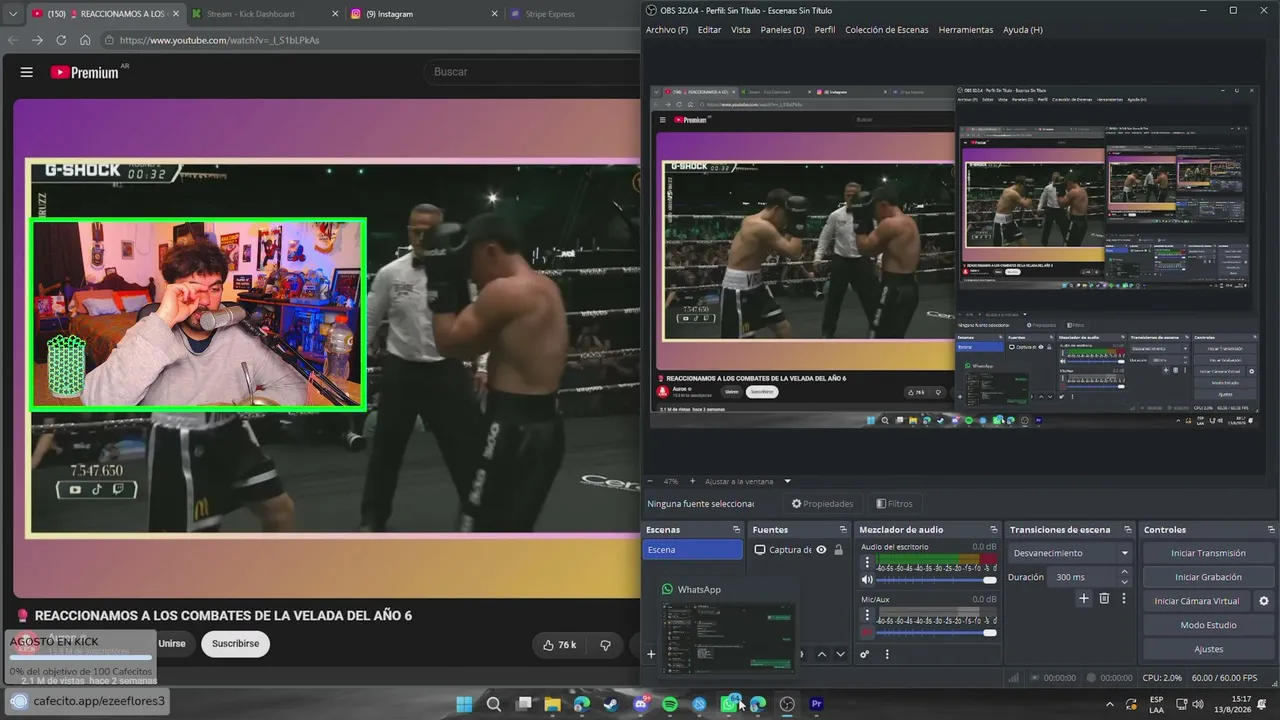The height and width of the screenshot is (720, 1280).
Task: Open Herramientas menu in OBS
Action: pyautogui.click(x=966, y=30)
